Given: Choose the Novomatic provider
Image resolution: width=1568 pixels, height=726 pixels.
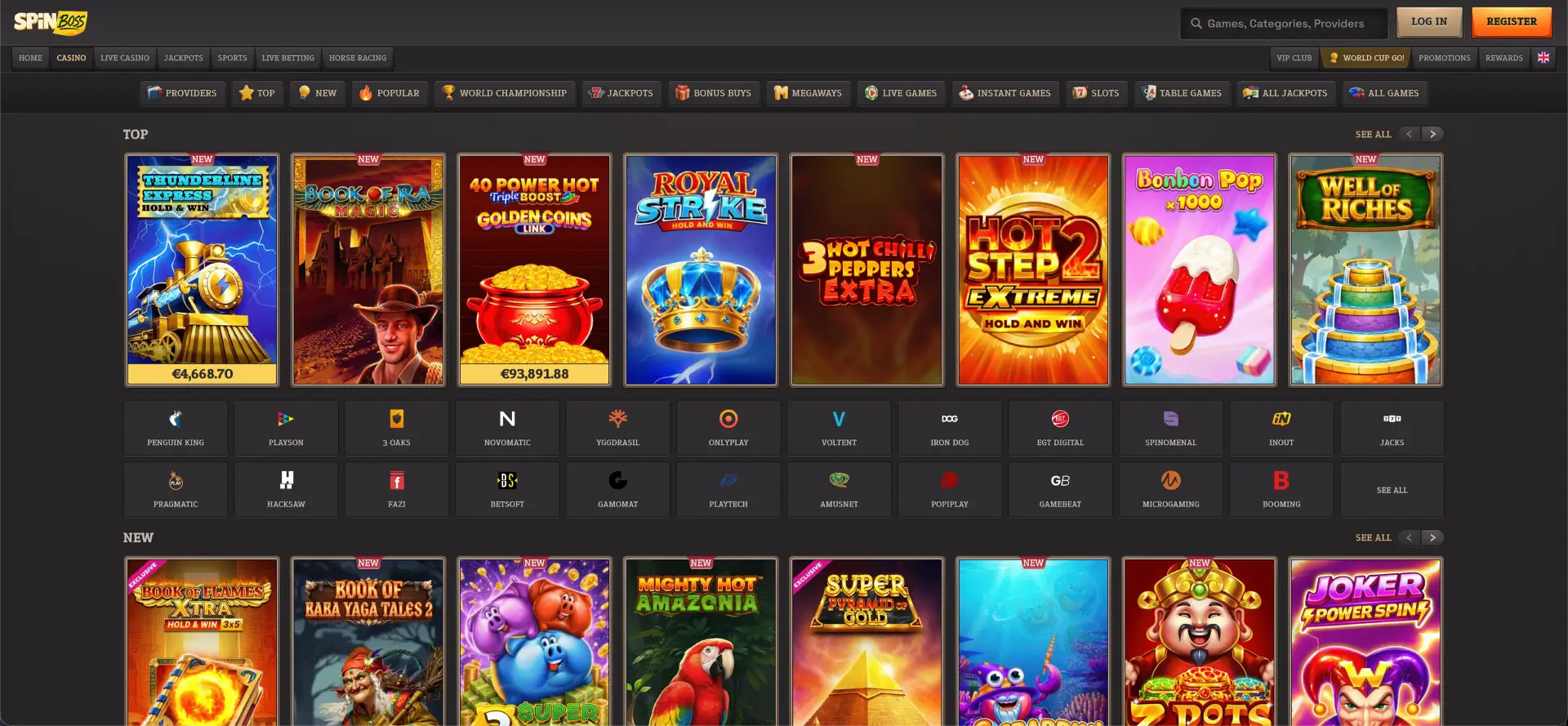Looking at the screenshot, I should [507, 428].
